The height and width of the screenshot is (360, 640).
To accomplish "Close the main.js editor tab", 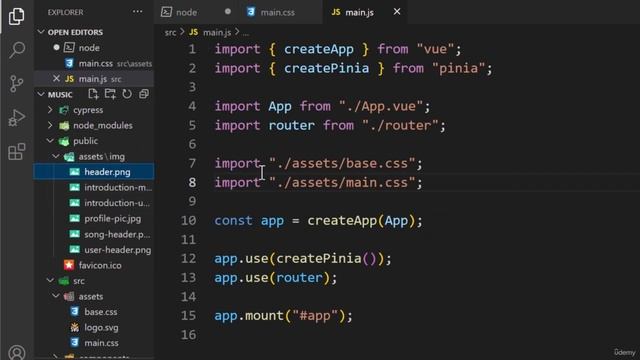I will click(x=397, y=12).
